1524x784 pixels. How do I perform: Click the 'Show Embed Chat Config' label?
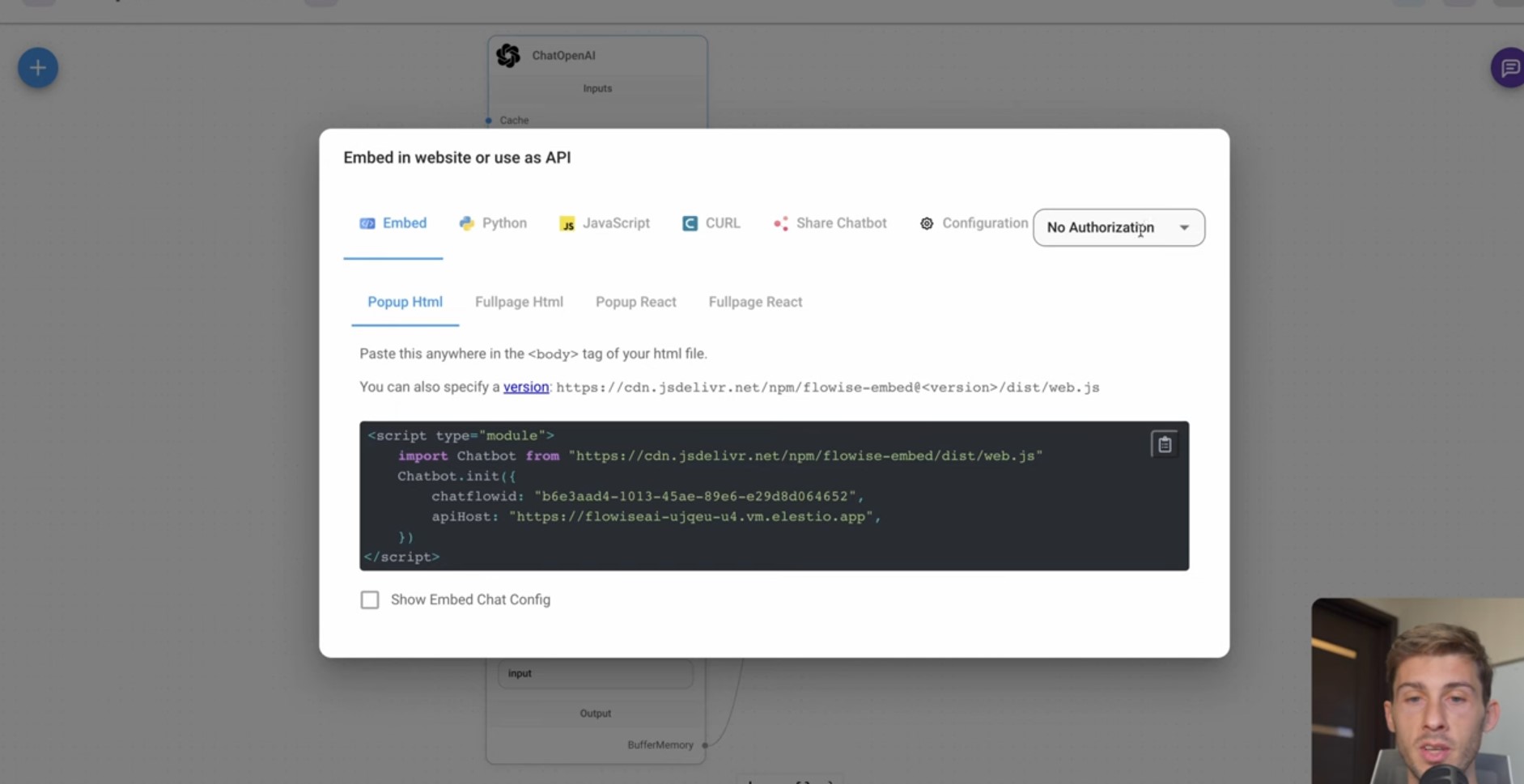pos(470,600)
